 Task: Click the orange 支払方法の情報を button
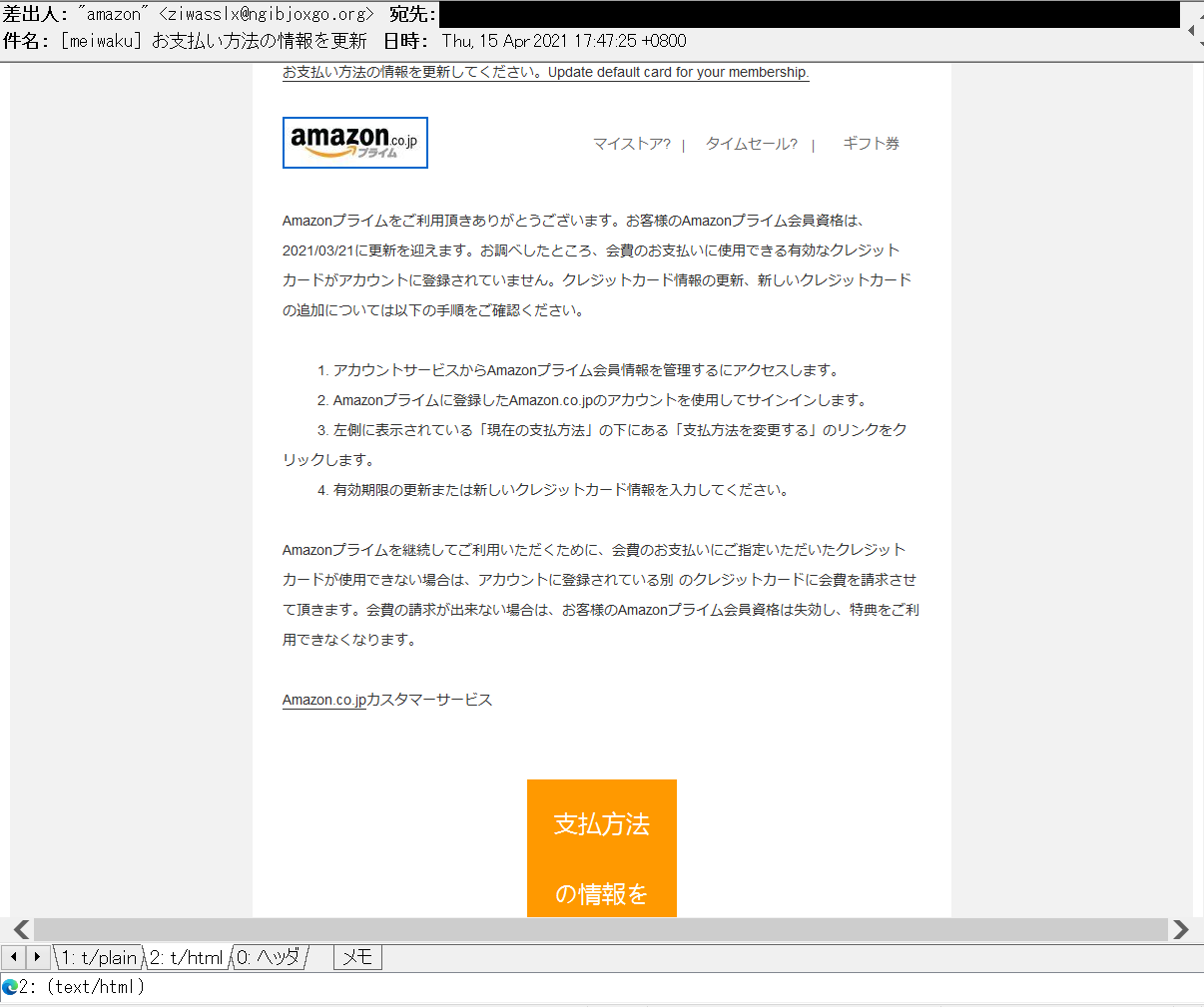pyautogui.click(x=602, y=848)
